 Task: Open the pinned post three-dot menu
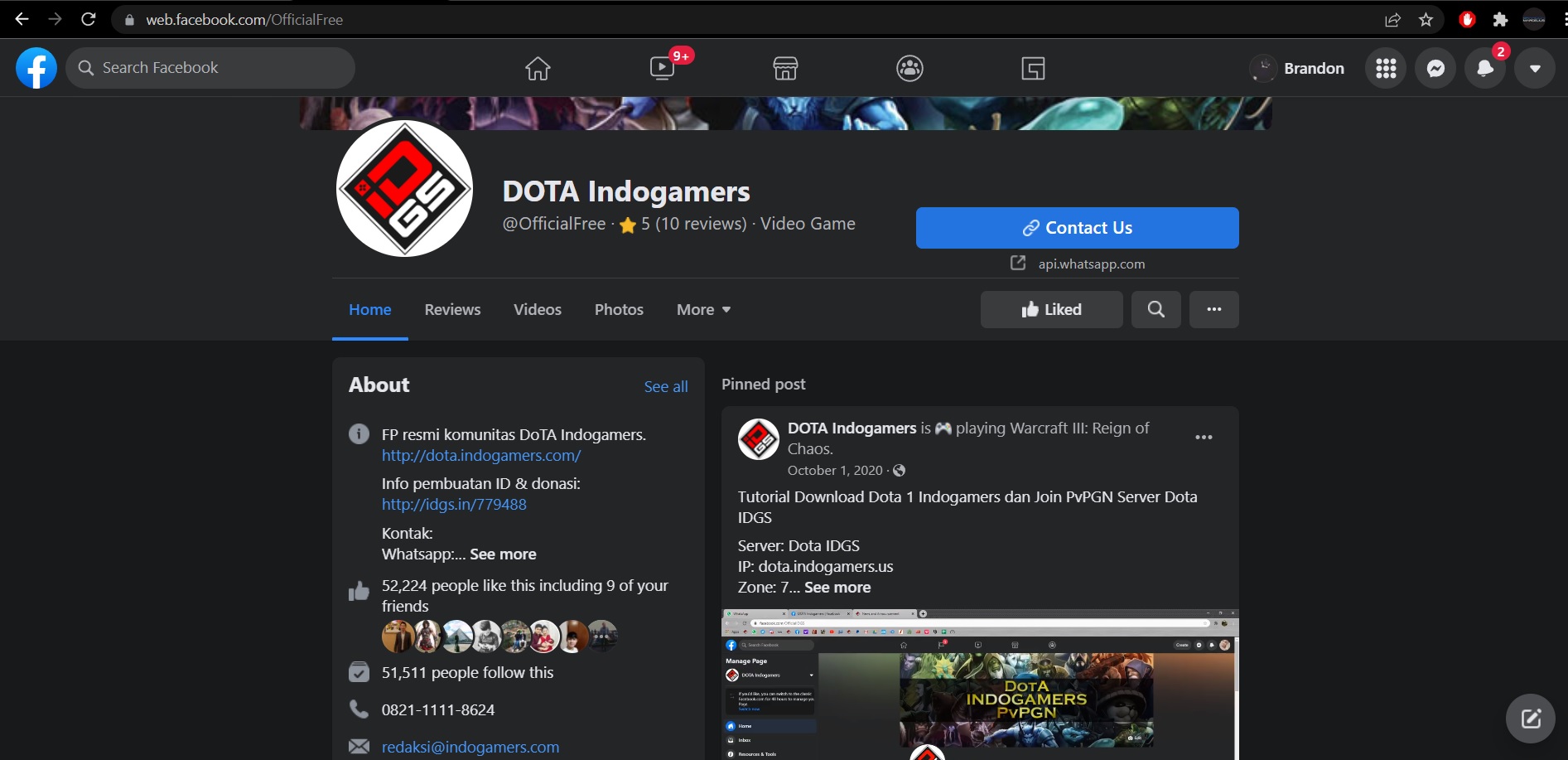(1204, 437)
